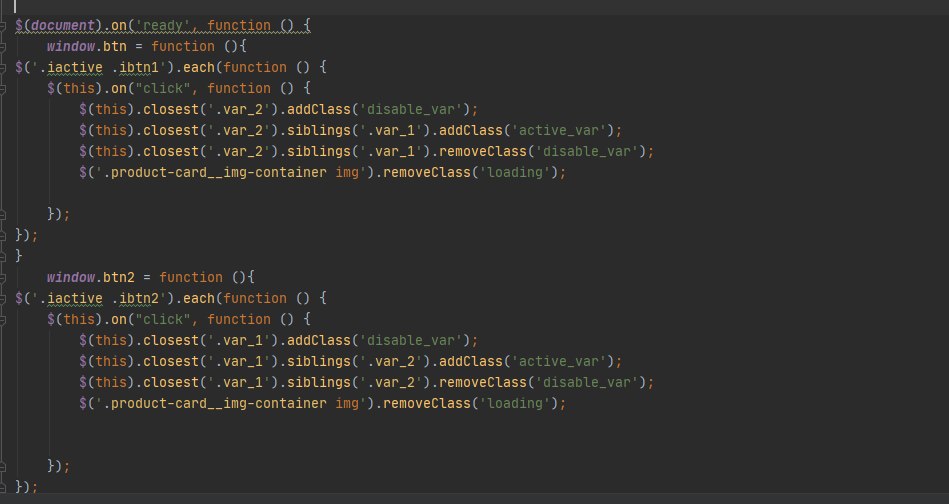Place cursor on 'window.btn' assignment
The height and width of the screenshot is (504, 949).
point(87,47)
